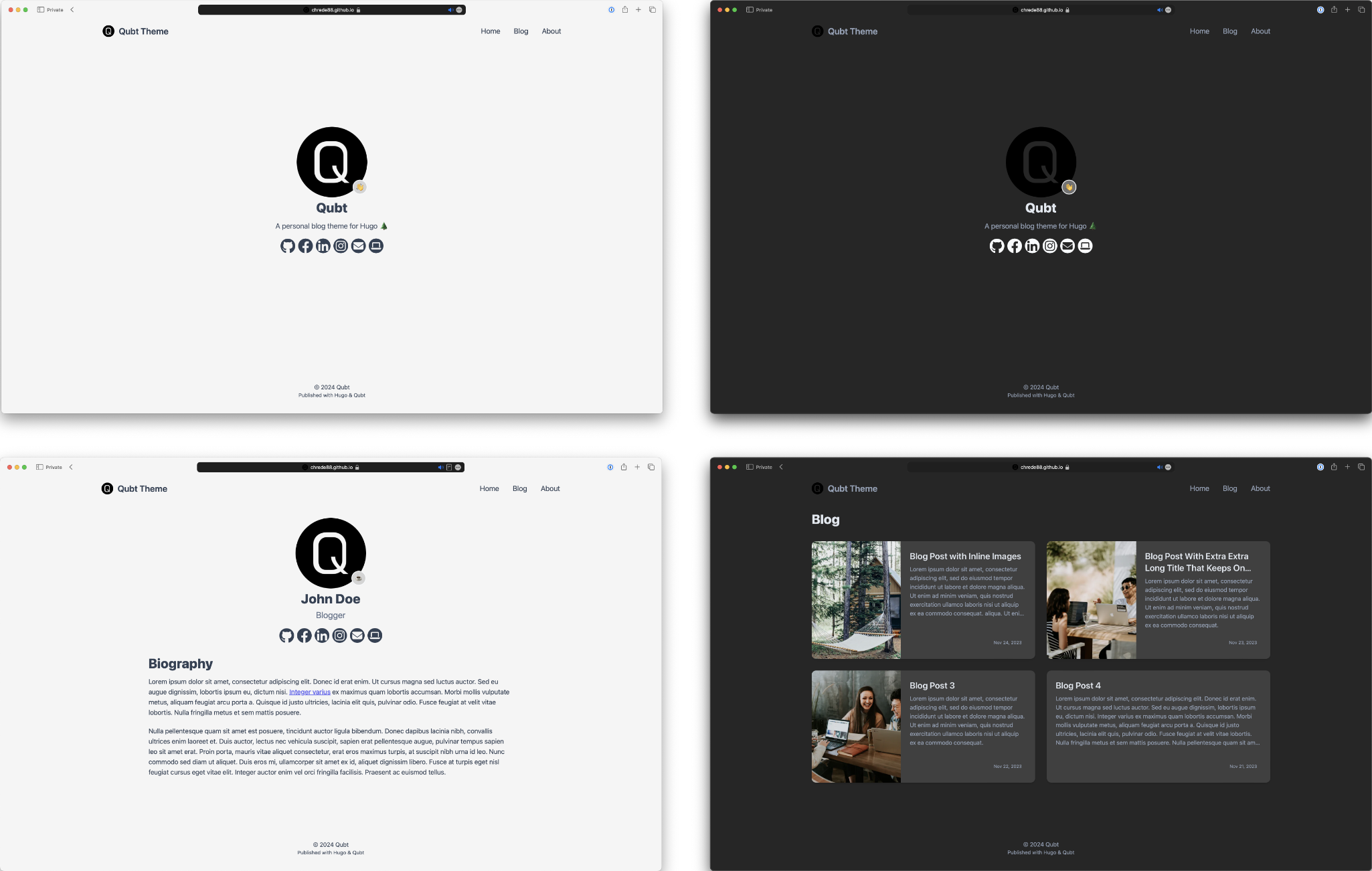
Task: Click the Home navigation link
Action: point(490,30)
